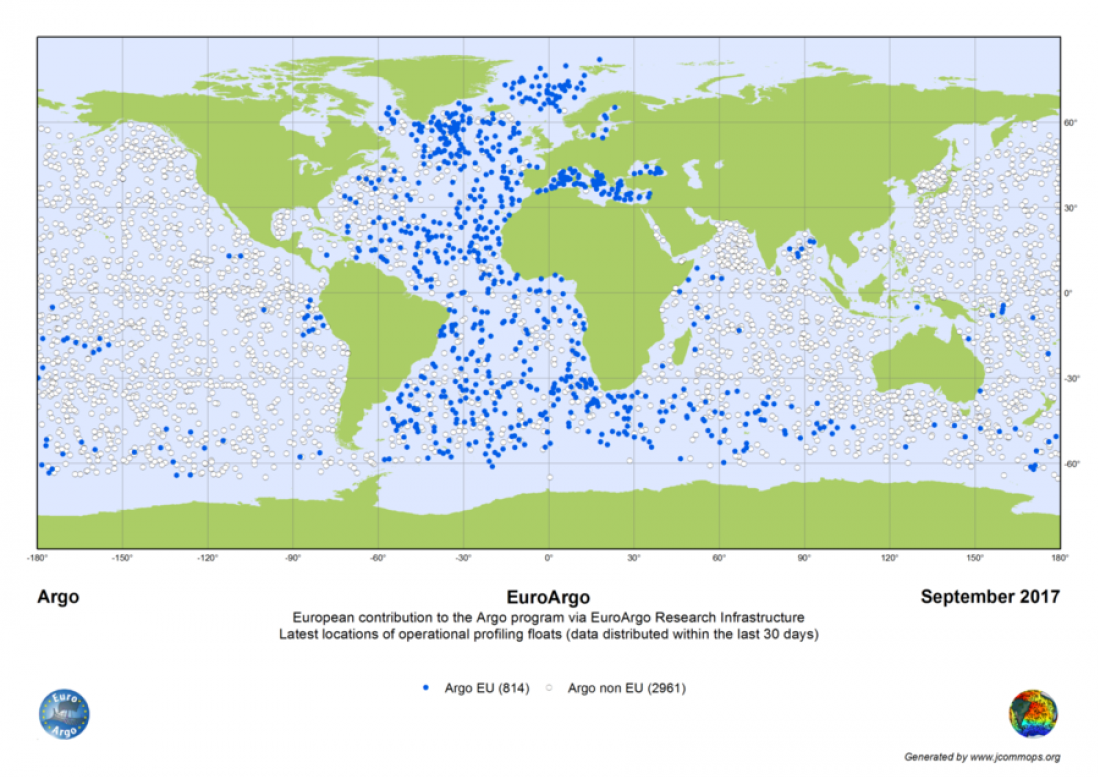Click the white Argo non EU legend dot
Viewport: 1100px width, 779px height.
click(549, 688)
